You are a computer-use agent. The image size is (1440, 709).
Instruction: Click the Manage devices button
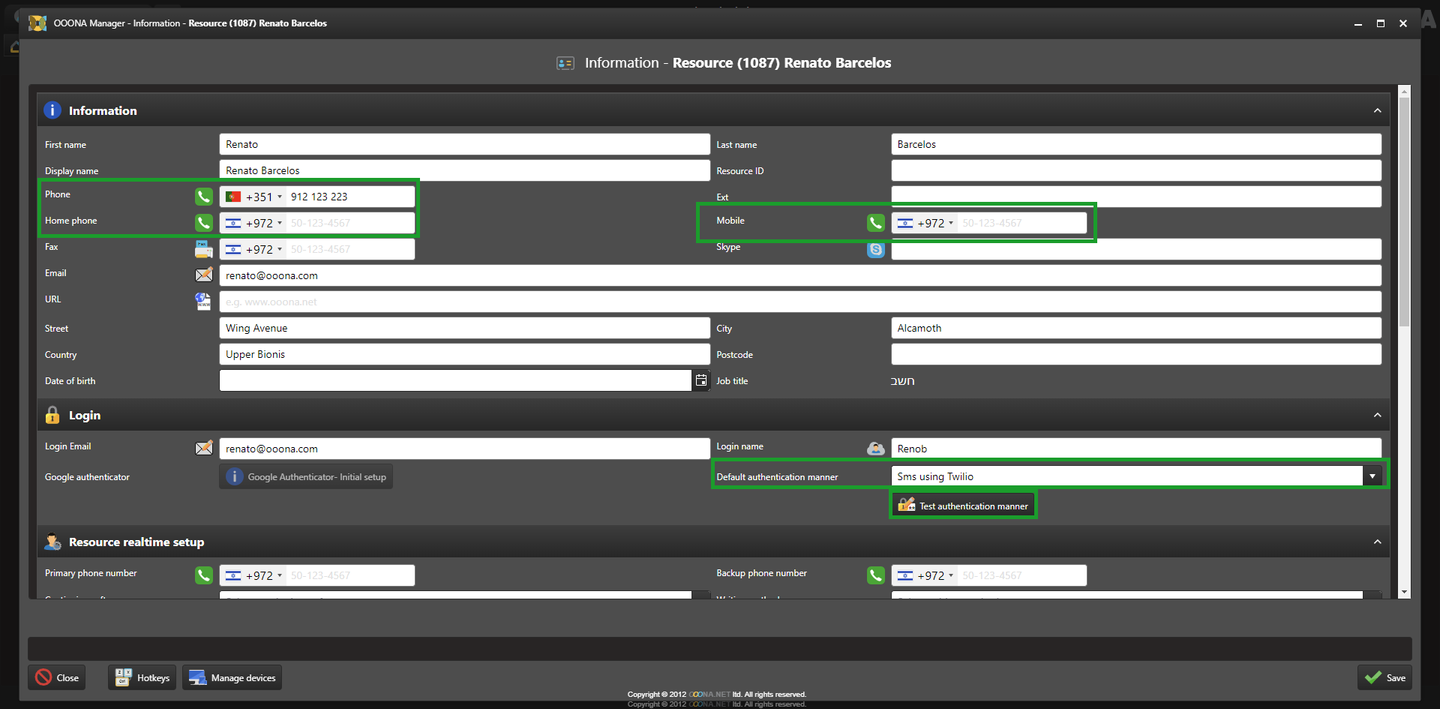[x=232, y=677]
